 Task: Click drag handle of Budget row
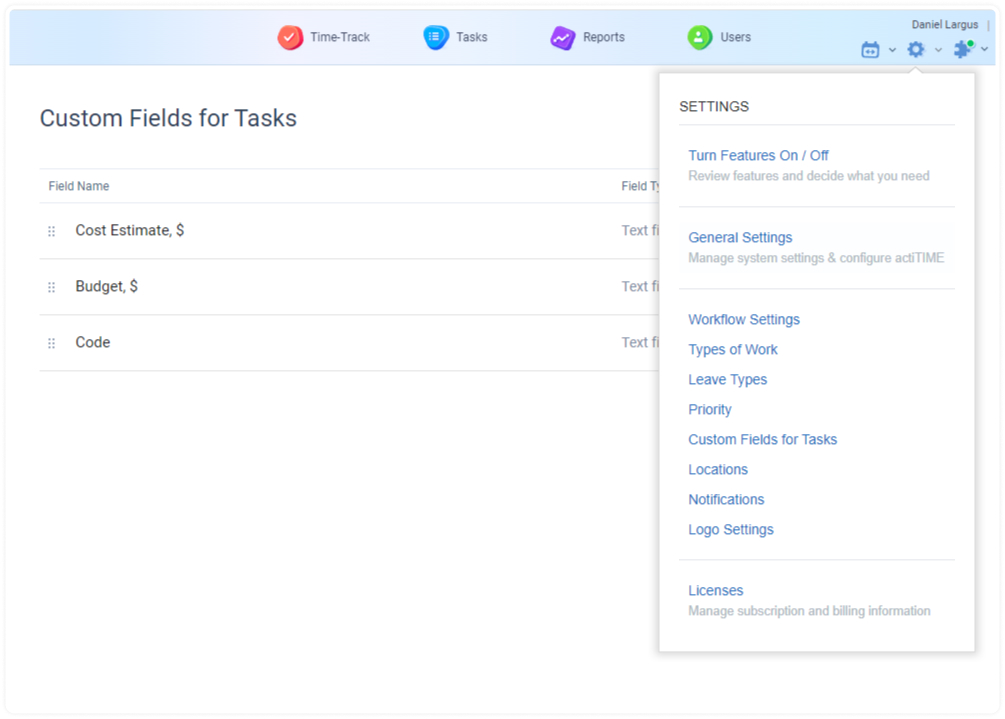tap(51, 287)
